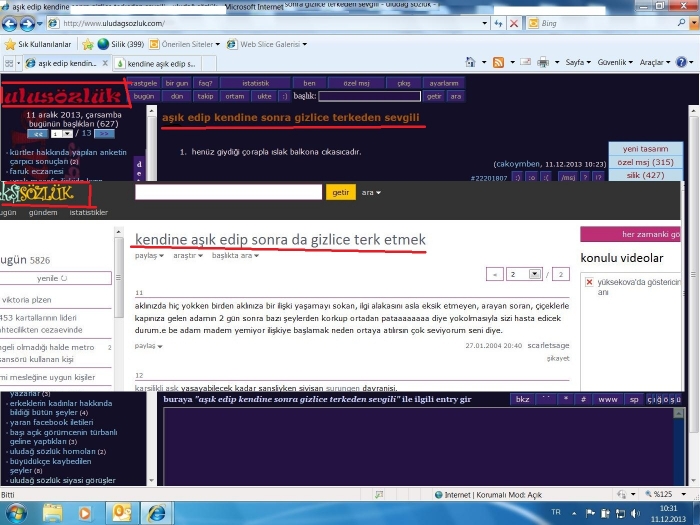Click the 'başlık:' input field
The image size is (700, 525).
point(369,96)
